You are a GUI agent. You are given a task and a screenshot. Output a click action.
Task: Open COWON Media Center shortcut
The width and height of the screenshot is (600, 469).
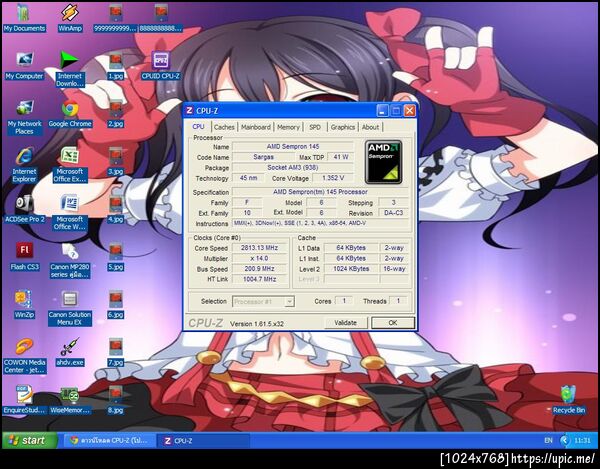point(24,355)
